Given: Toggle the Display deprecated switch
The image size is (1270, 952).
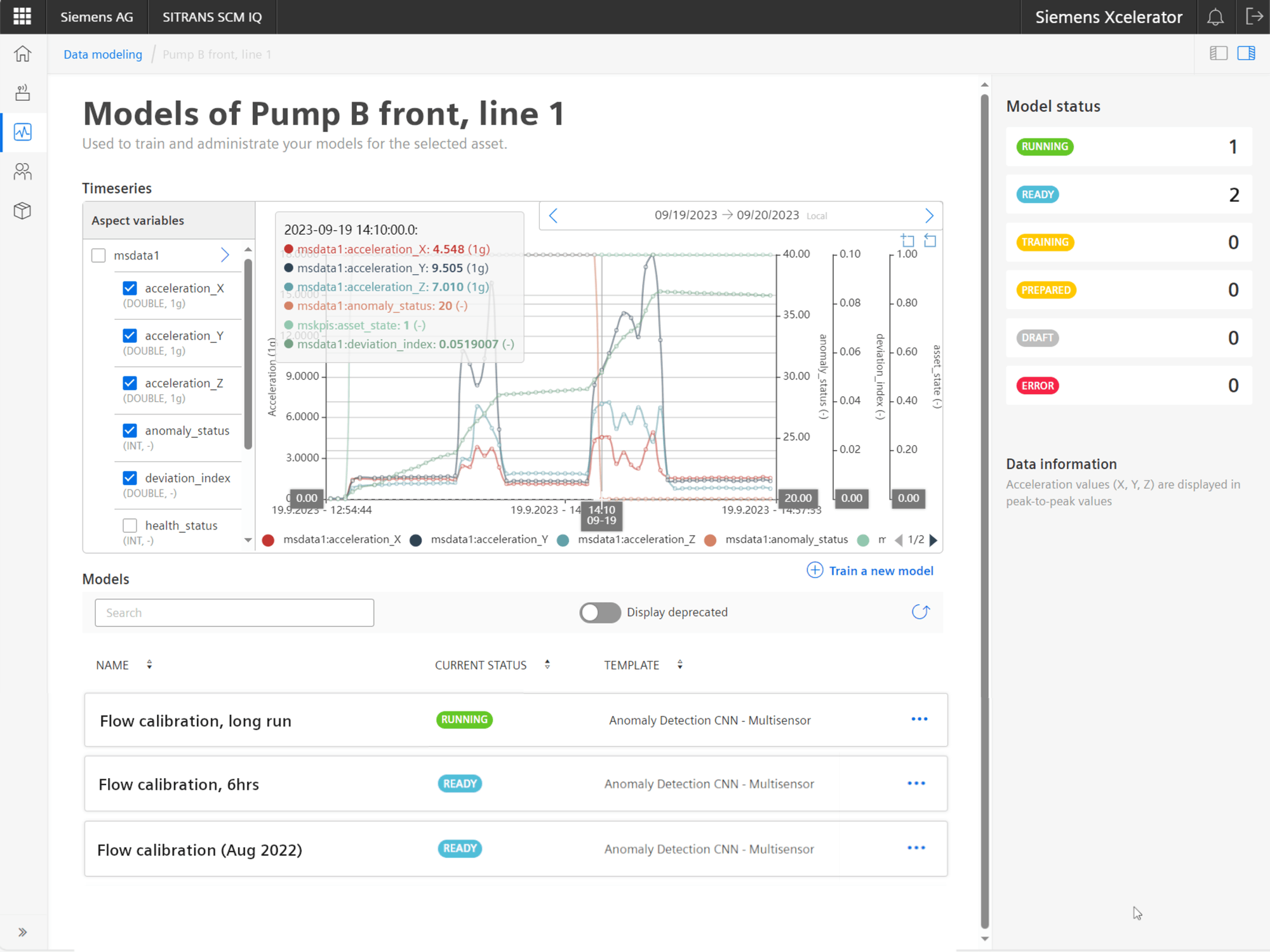Looking at the screenshot, I should pos(599,612).
